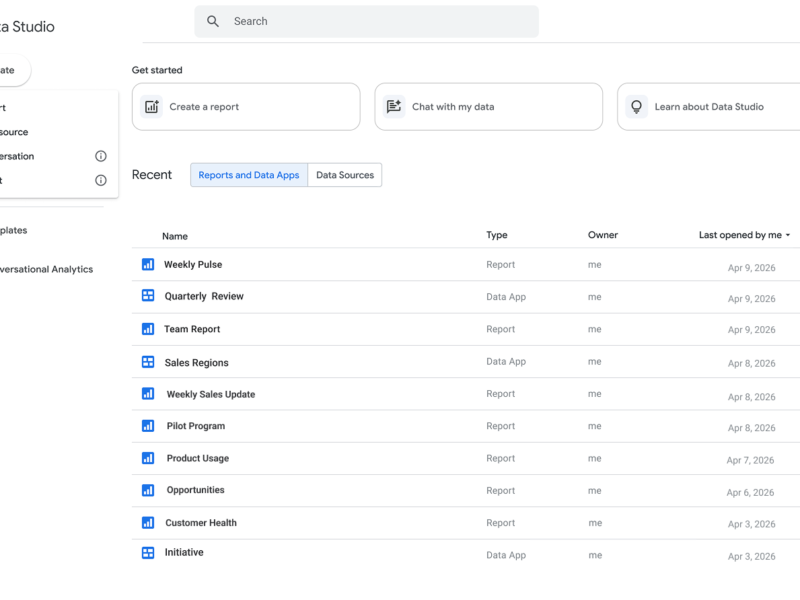Screen dimensions: 800x600
Task: Open the Create a report card
Action: [x=246, y=107]
